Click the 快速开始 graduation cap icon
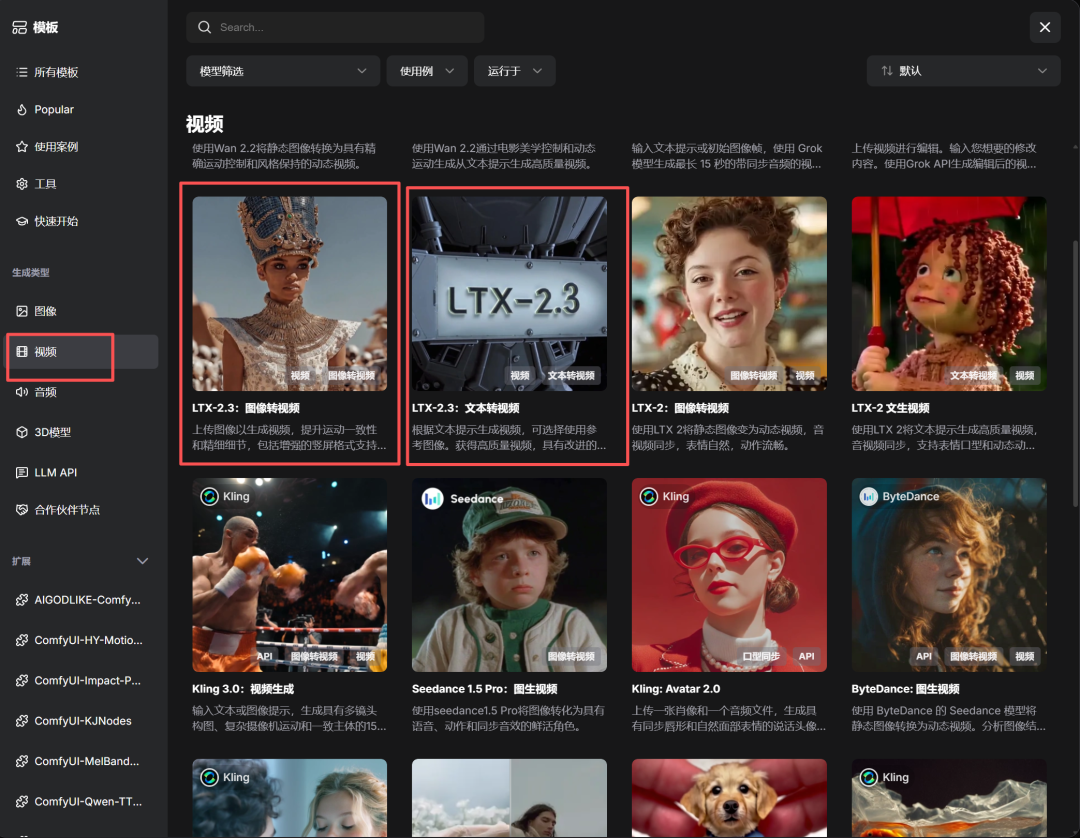 coord(22,221)
